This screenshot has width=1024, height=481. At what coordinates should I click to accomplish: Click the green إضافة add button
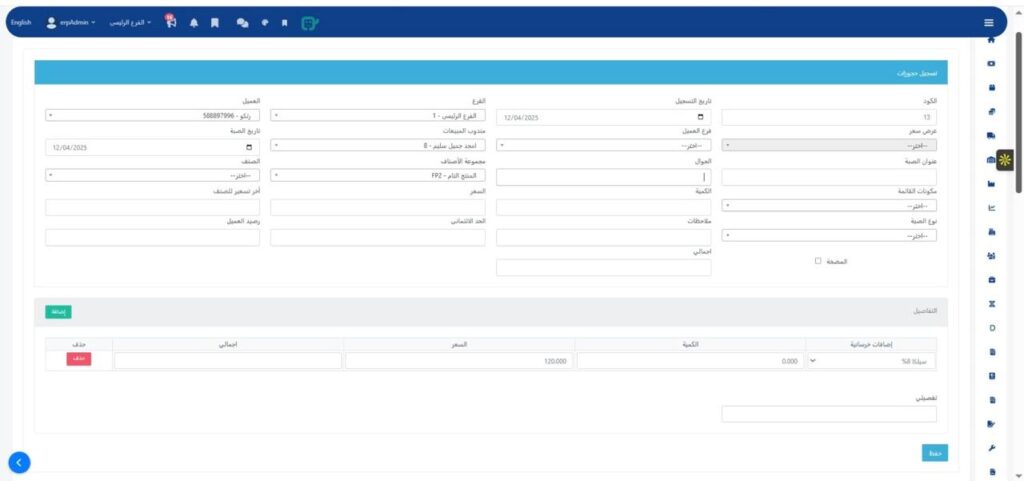point(58,312)
